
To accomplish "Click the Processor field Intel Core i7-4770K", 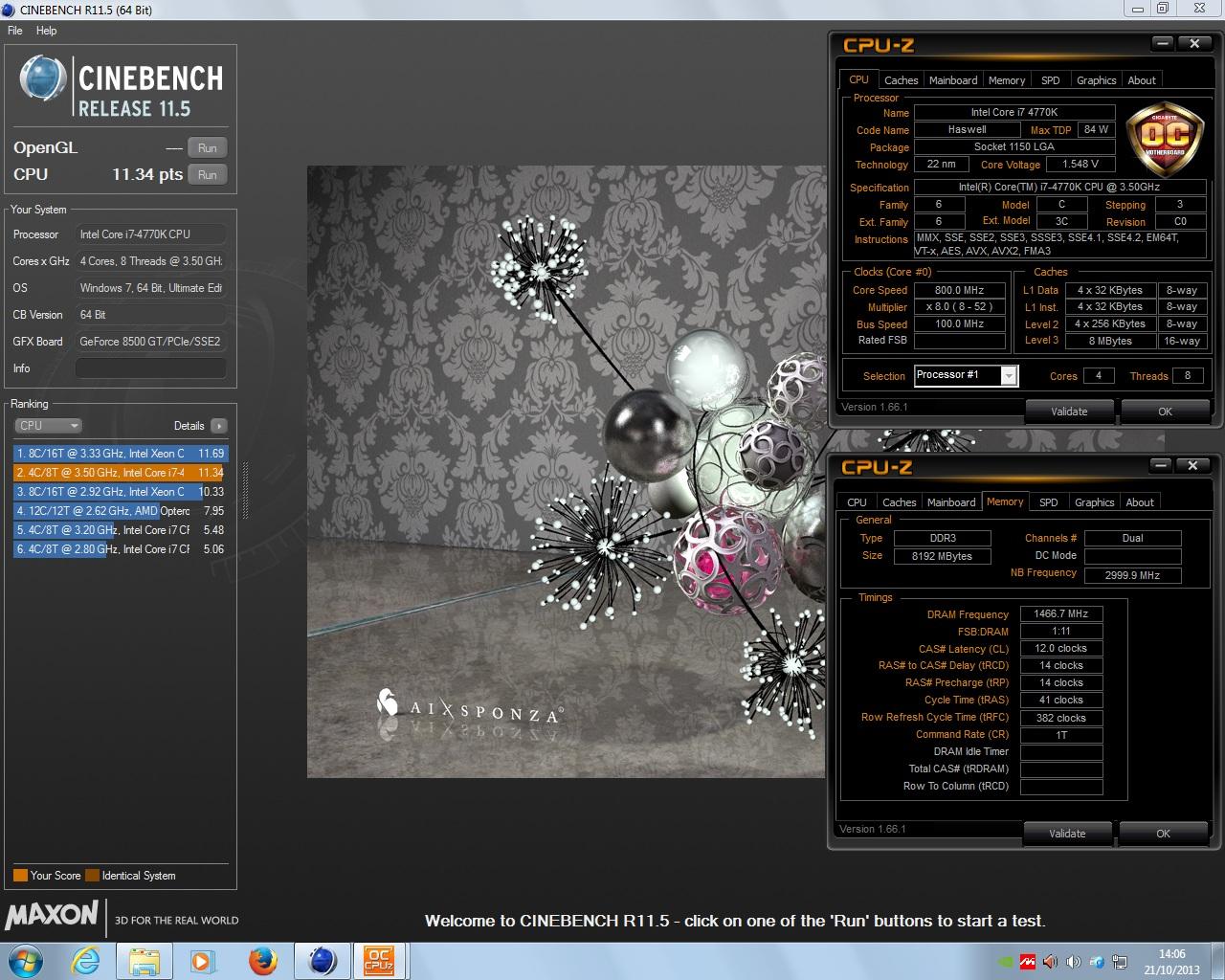I will (151, 234).
